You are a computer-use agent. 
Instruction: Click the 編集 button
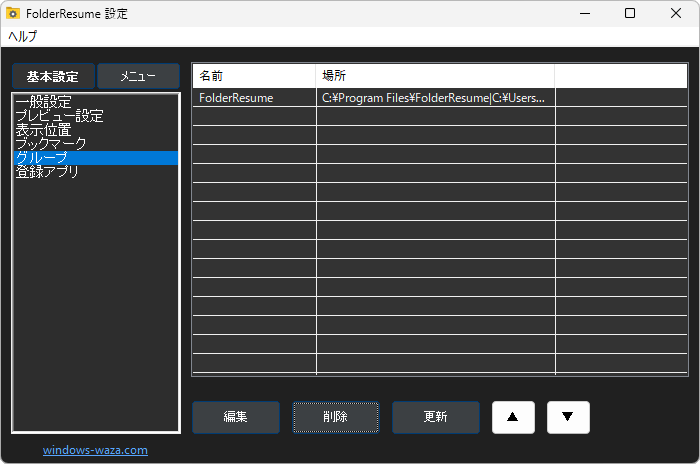click(236, 417)
